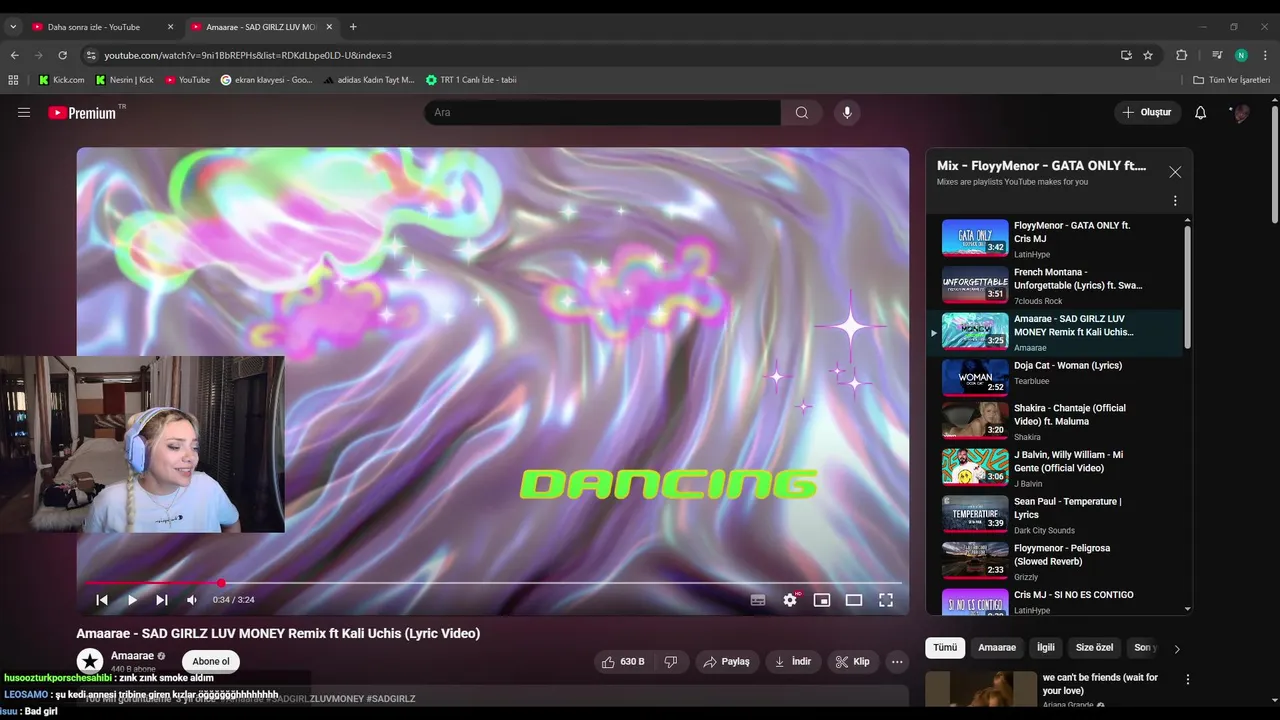Click Oluştur create button

point(1148,113)
